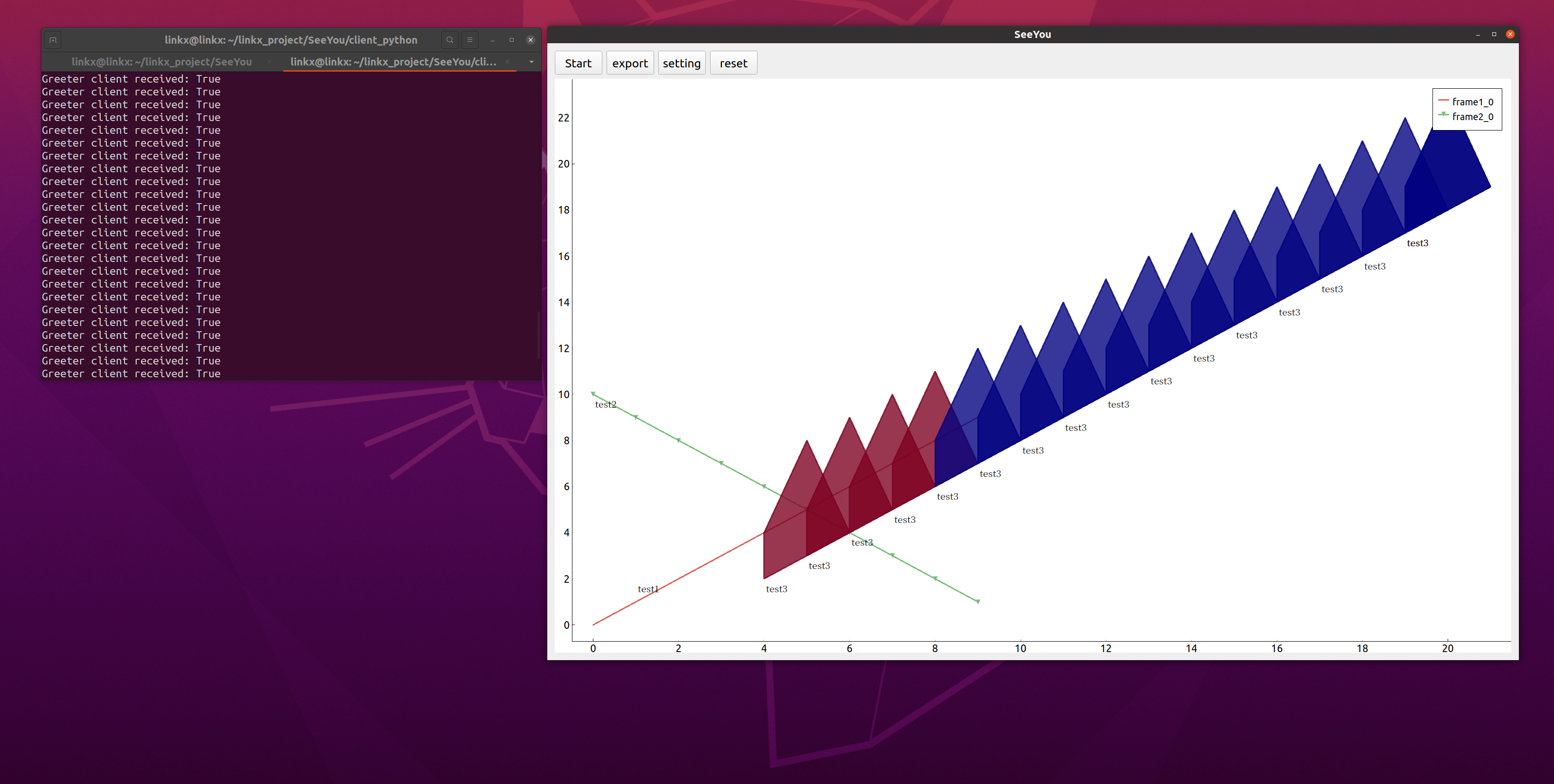Click the y-axis tick label 0
1554x784 pixels.
point(566,625)
